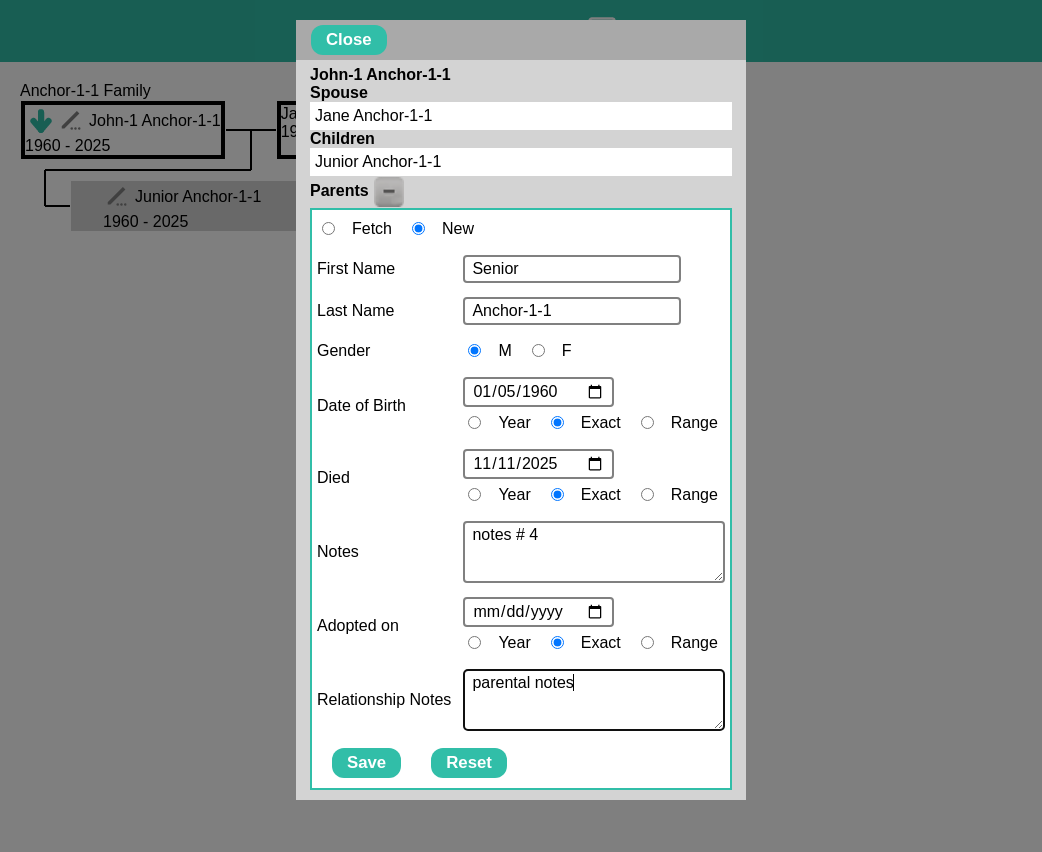Screen dimensions: 1042x852
Task: Open the Died date calendar picker
Action: pos(595,464)
